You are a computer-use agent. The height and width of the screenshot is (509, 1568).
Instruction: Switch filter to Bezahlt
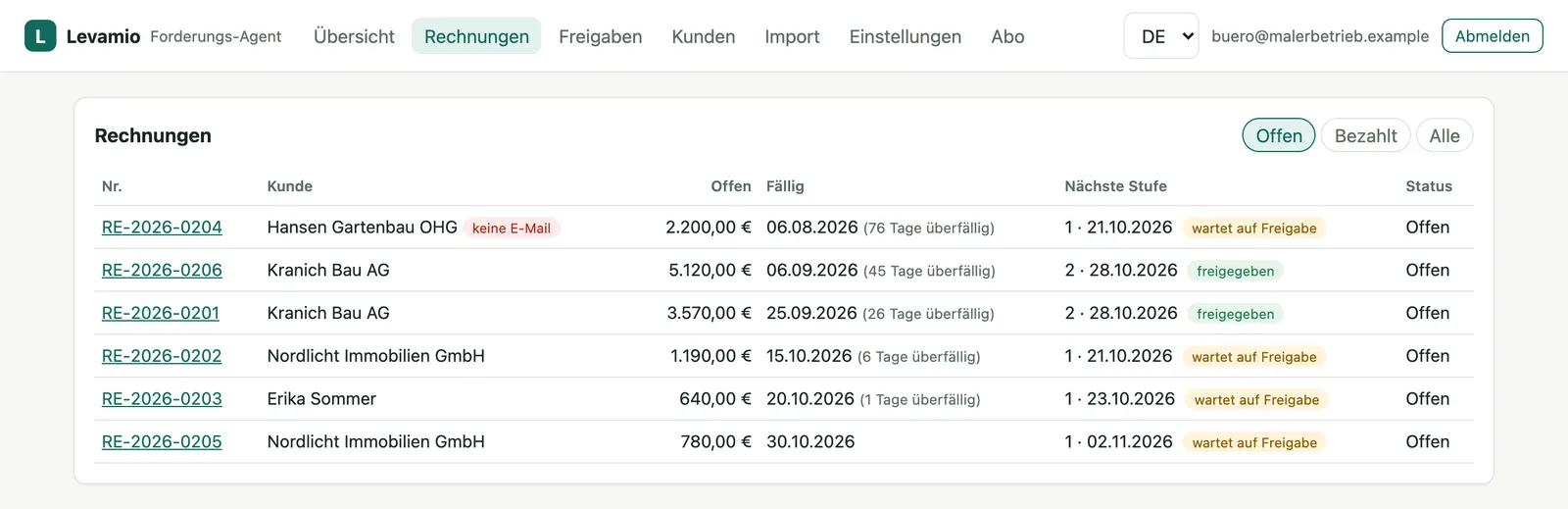tap(1365, 135)
